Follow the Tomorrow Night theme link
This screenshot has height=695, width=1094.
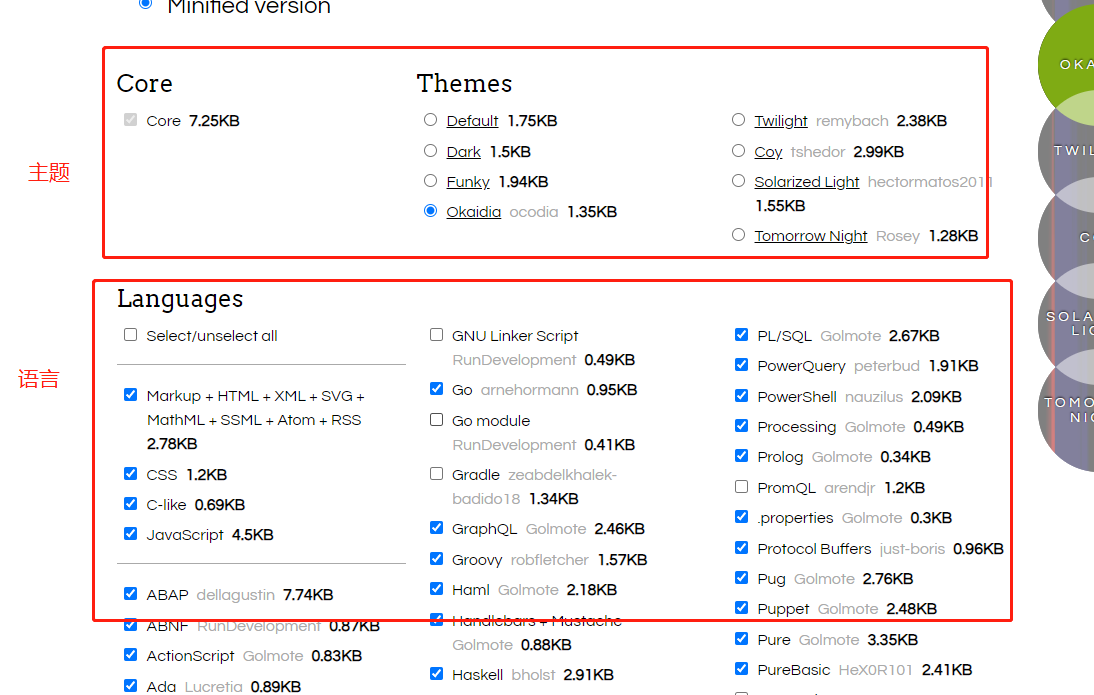coord(811,236)
